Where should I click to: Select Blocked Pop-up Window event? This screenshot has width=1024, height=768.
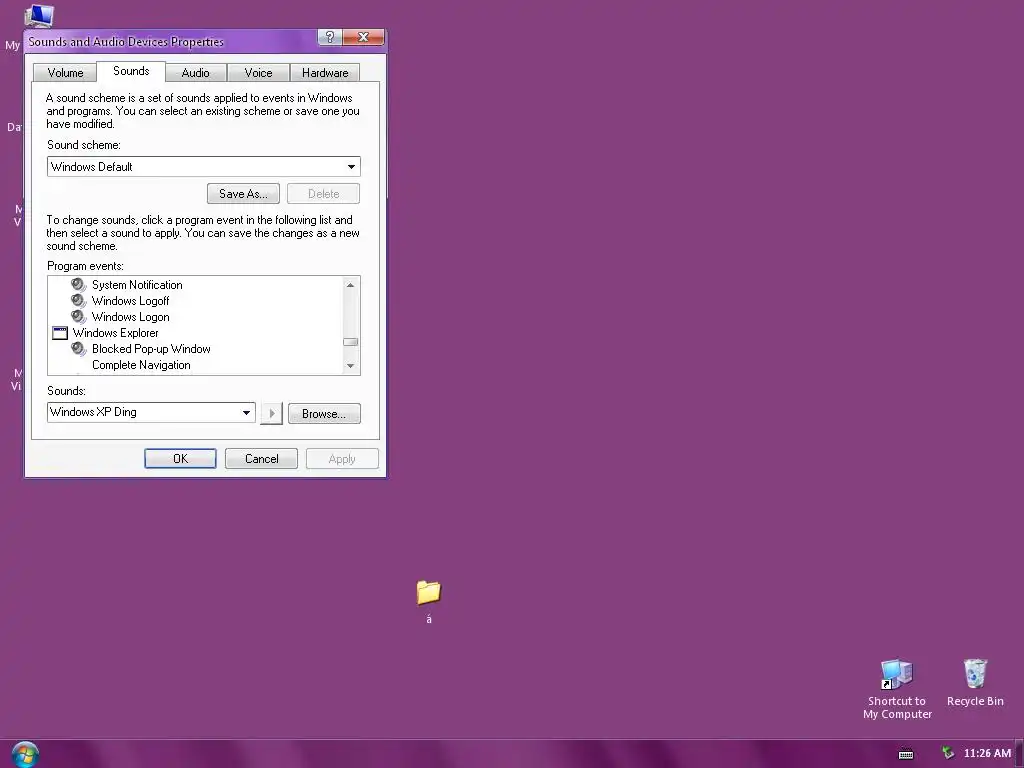pyautogui.click(x=151, y=349)
